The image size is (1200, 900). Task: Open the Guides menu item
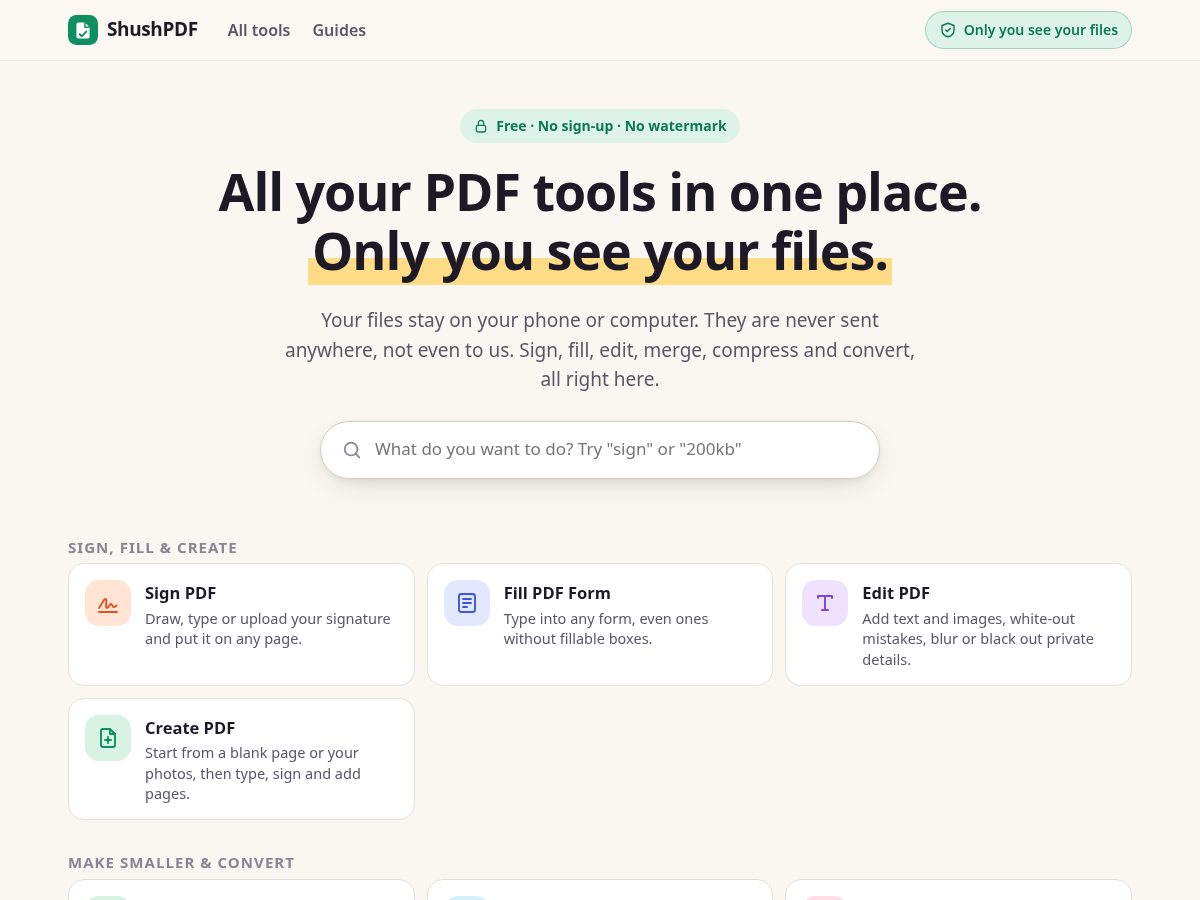coord(339,30)
